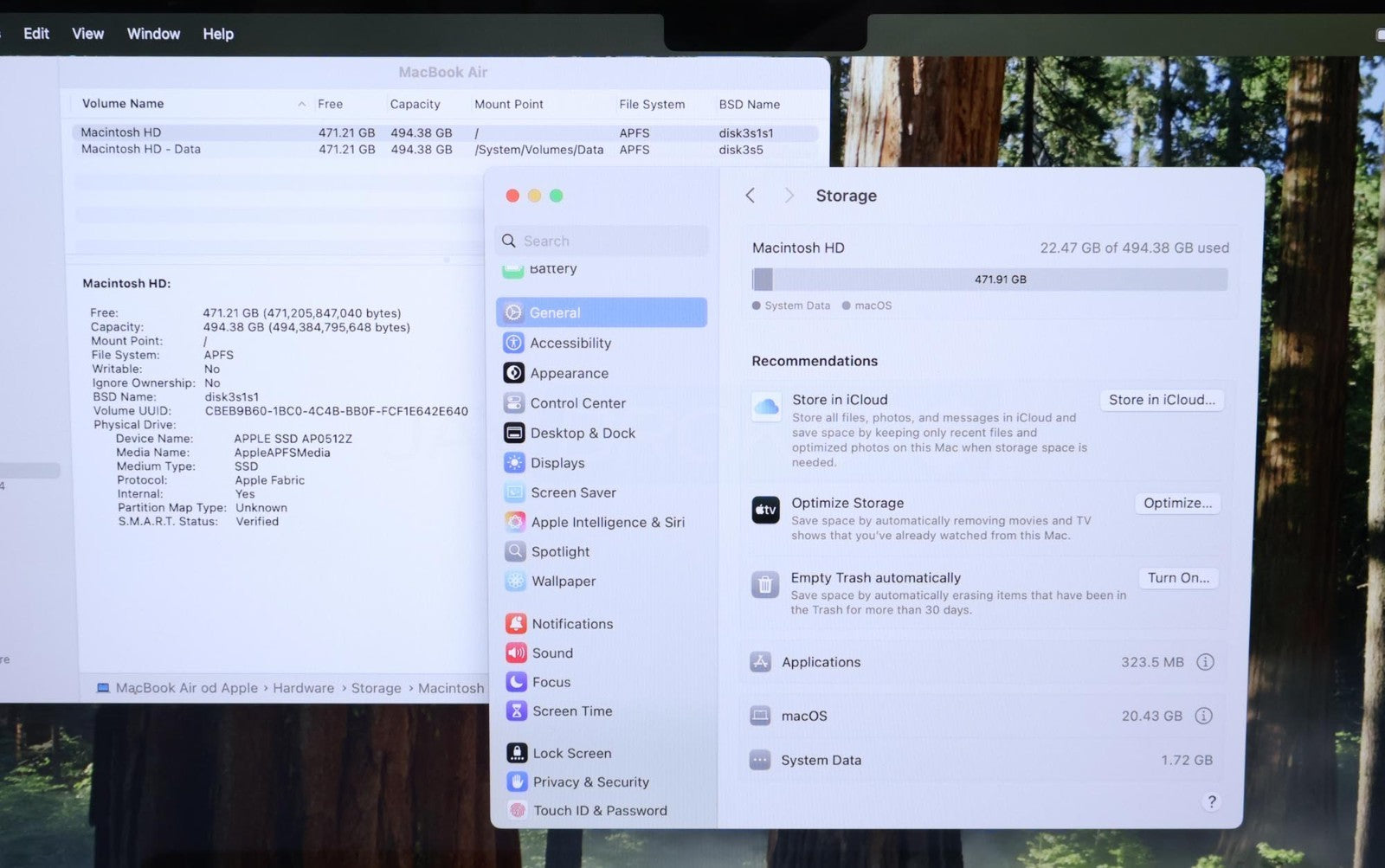The image size is (1385, 868).
Task: Select the Macintosh HD - Data volume row
Action: click(x=141, y=150)
